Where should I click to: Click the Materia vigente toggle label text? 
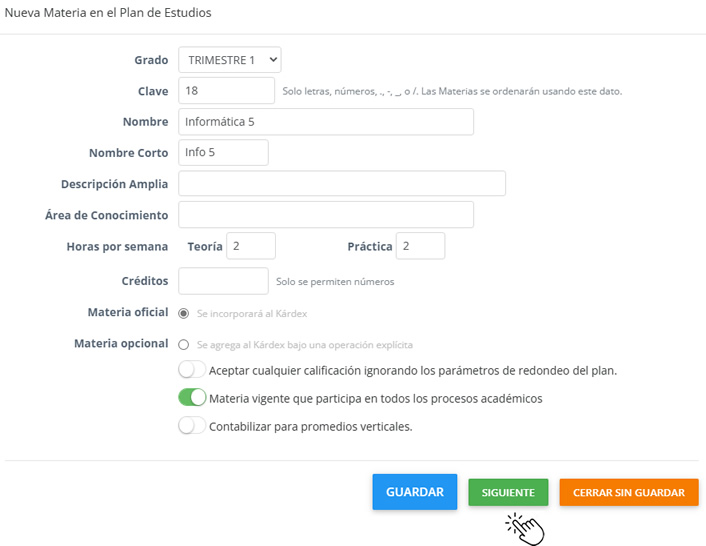tap(375, 398)
